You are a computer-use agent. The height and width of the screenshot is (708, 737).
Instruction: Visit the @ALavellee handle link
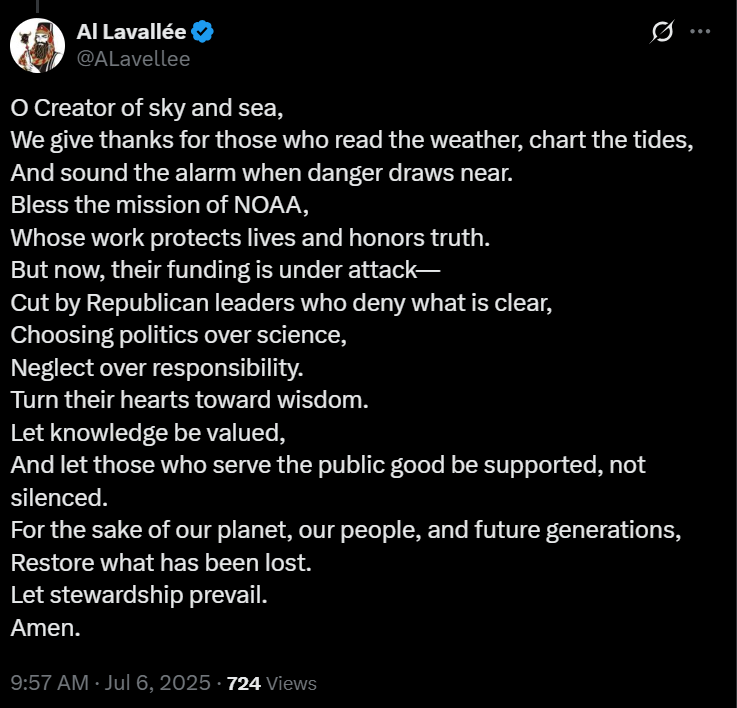coord(133,59)
